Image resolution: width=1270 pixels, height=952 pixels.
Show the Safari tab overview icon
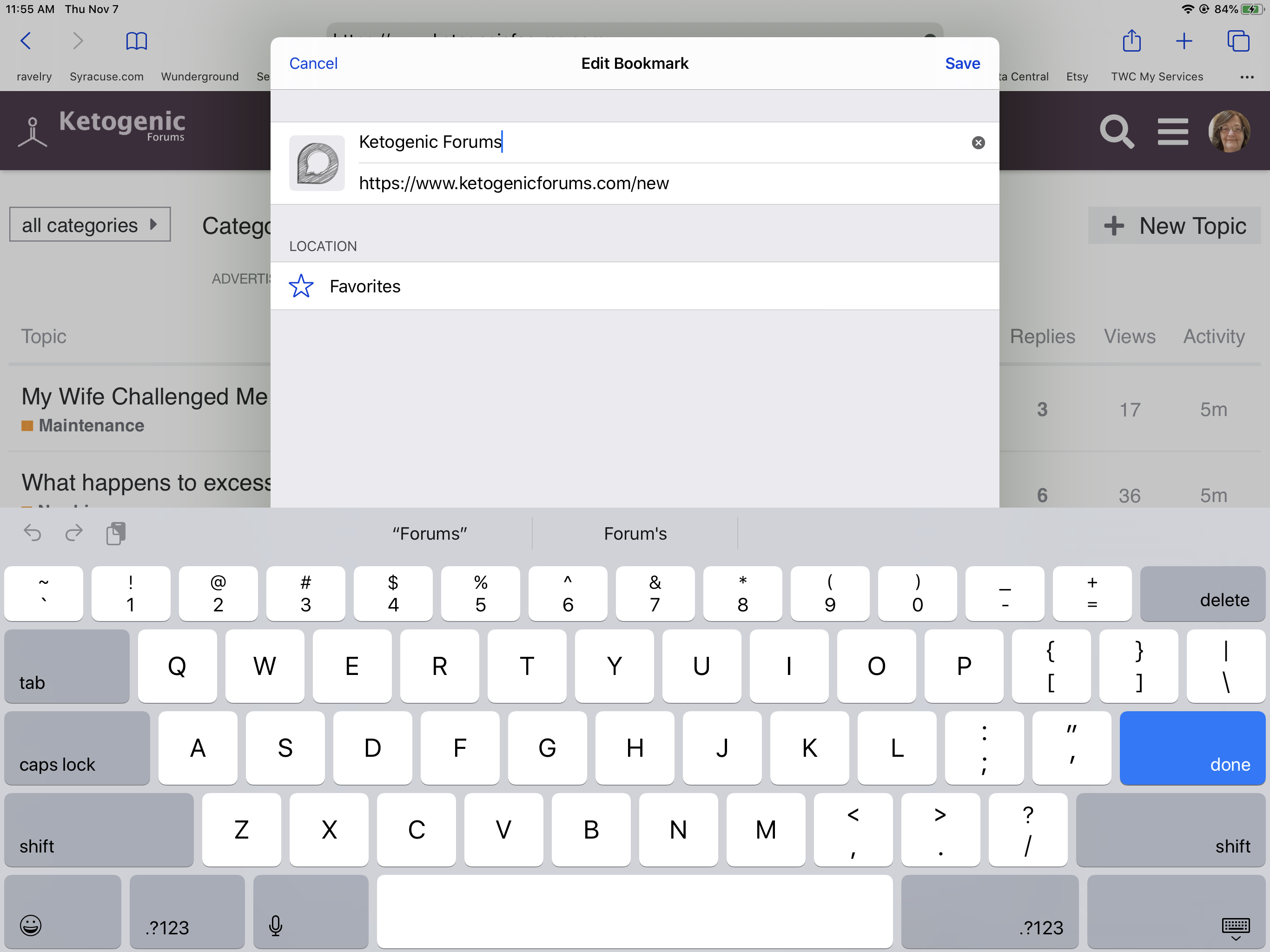click(x=1238, y=41)
